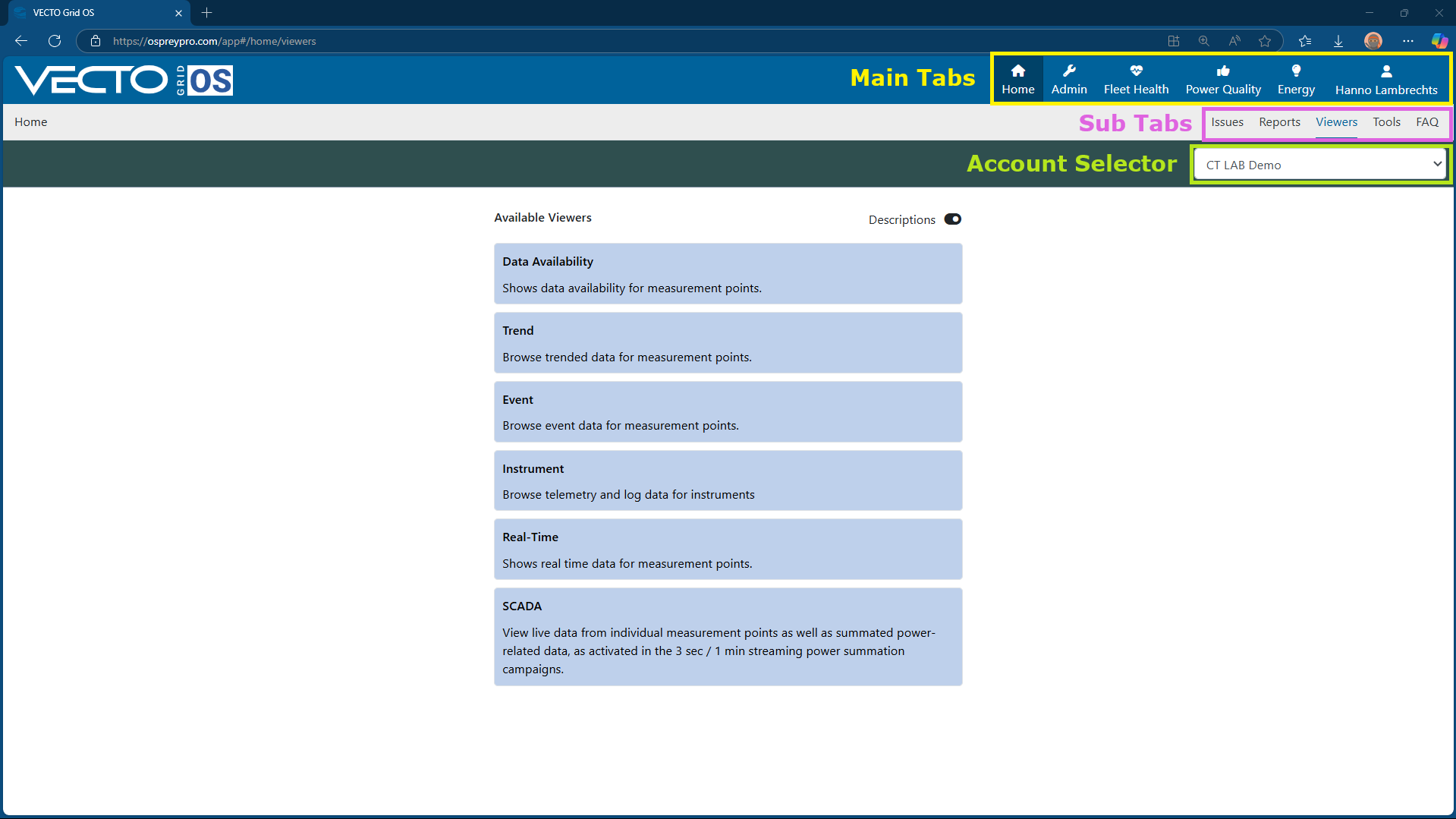Click the Home breadcrumb link
Image resolution: width=1456 pixels, height=819 pixels.
tap(31, 122)
